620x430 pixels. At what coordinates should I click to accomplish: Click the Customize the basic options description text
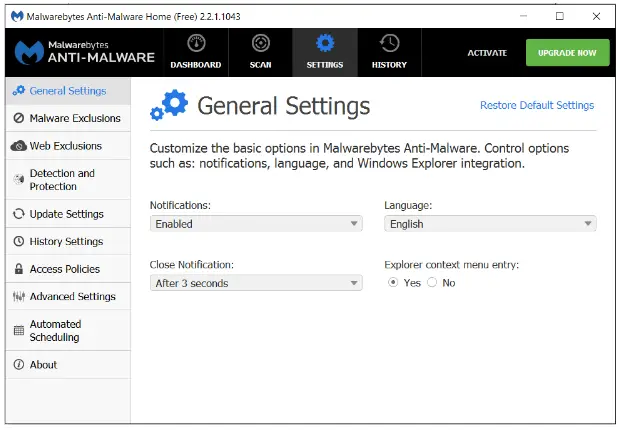(x=359, y=155)
